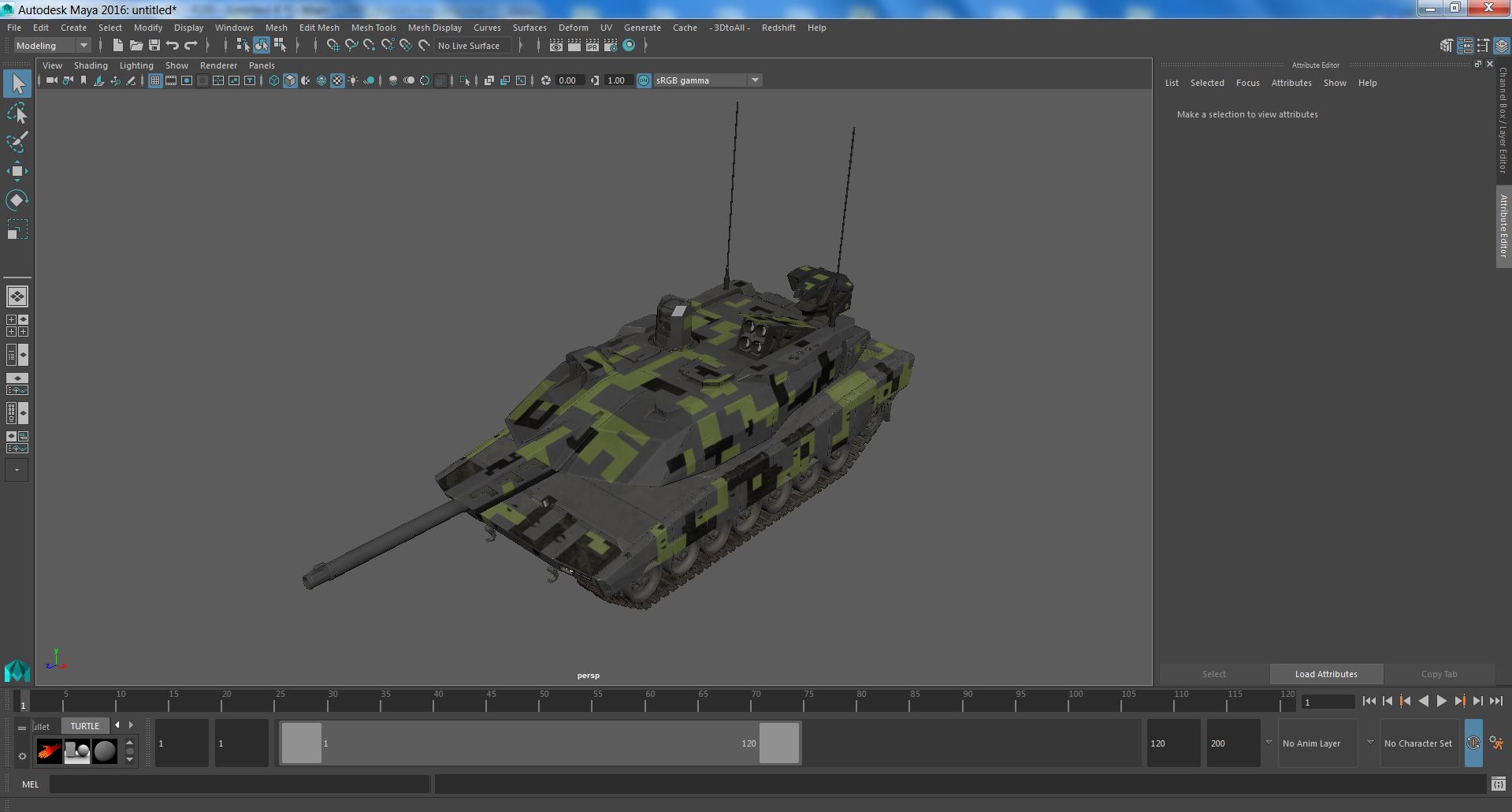This screenshot has height=812, width=1512.
Task: Toggle viewport film gate
Action: click(x=171, y=80)
